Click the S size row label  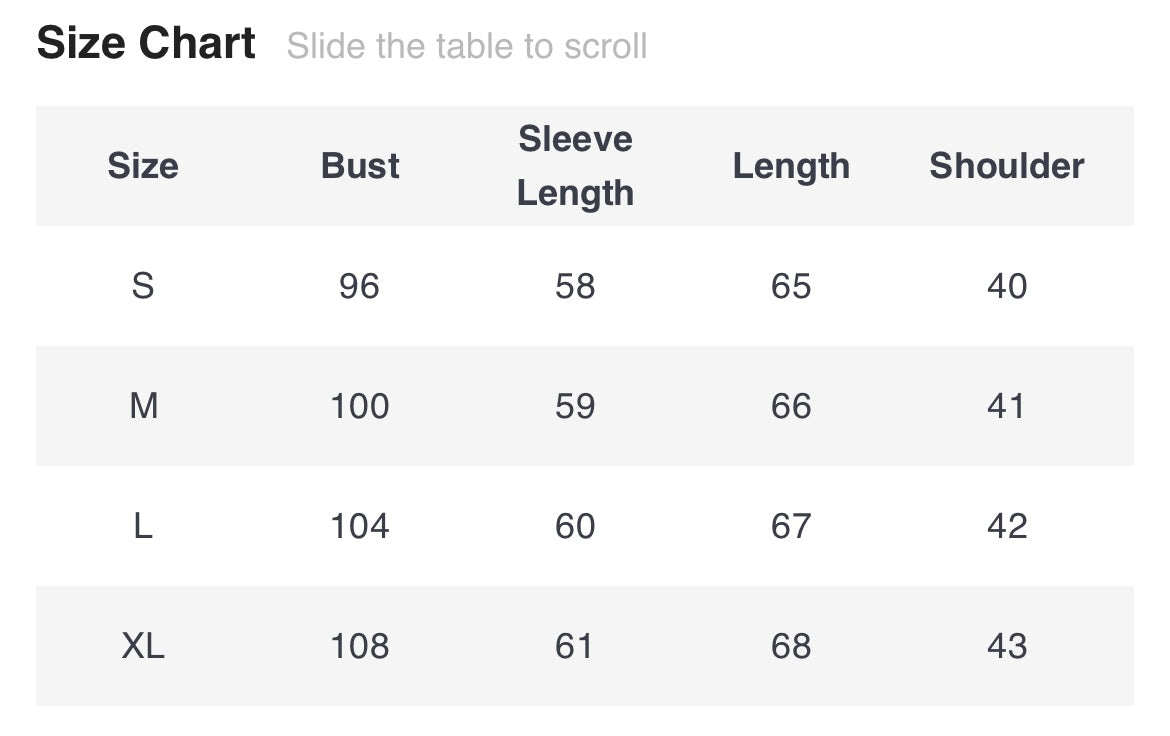pyautogui.click(x=143, y=287)
